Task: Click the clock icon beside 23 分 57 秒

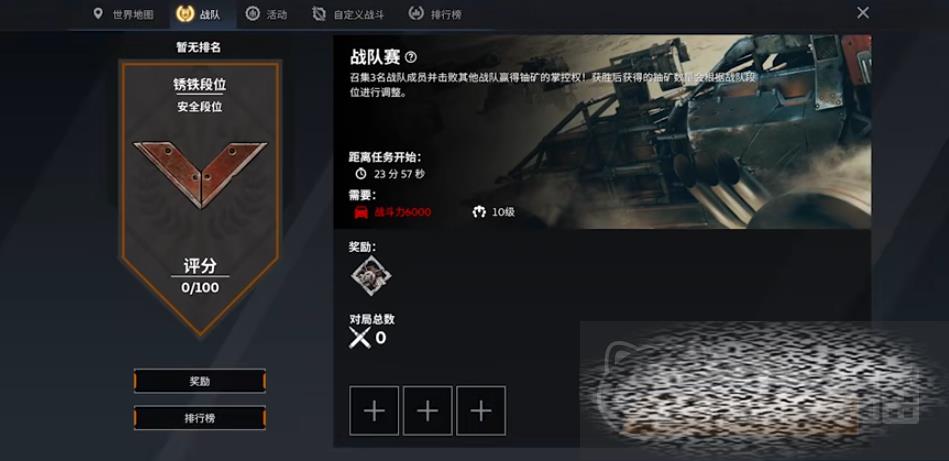Action: [361, 174]
